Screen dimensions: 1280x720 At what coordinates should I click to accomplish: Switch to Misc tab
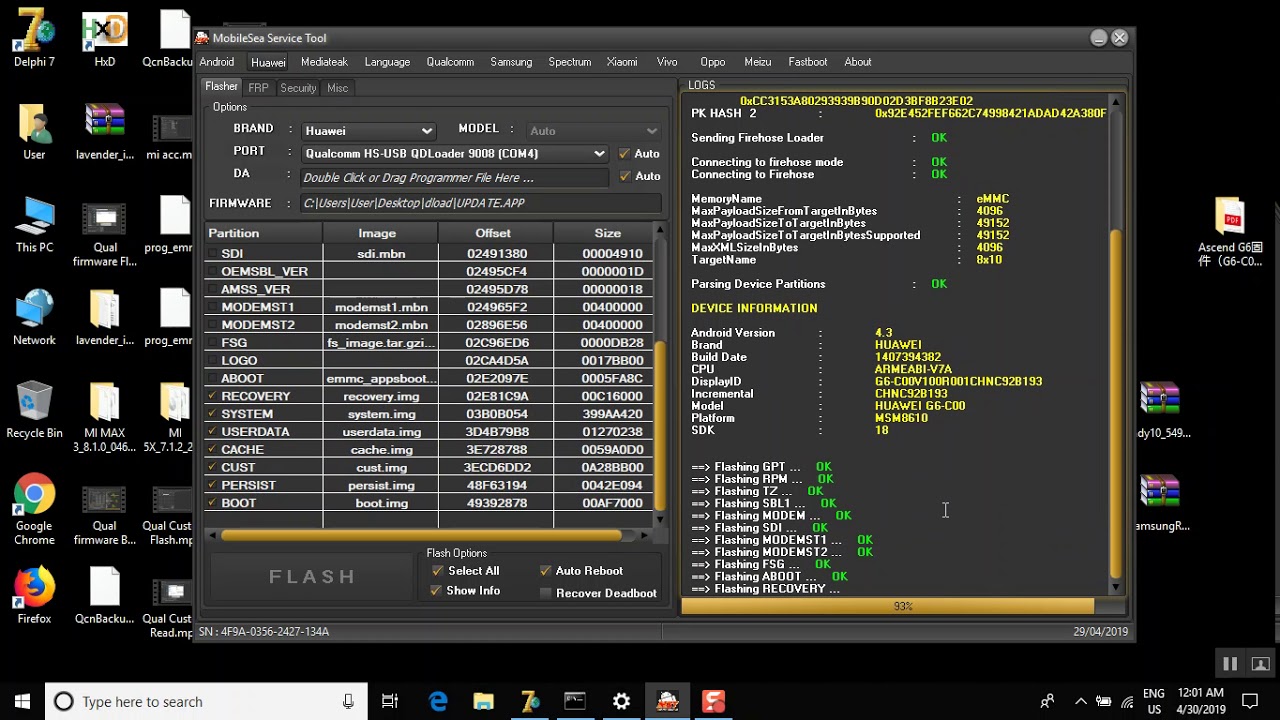[337, 88]
